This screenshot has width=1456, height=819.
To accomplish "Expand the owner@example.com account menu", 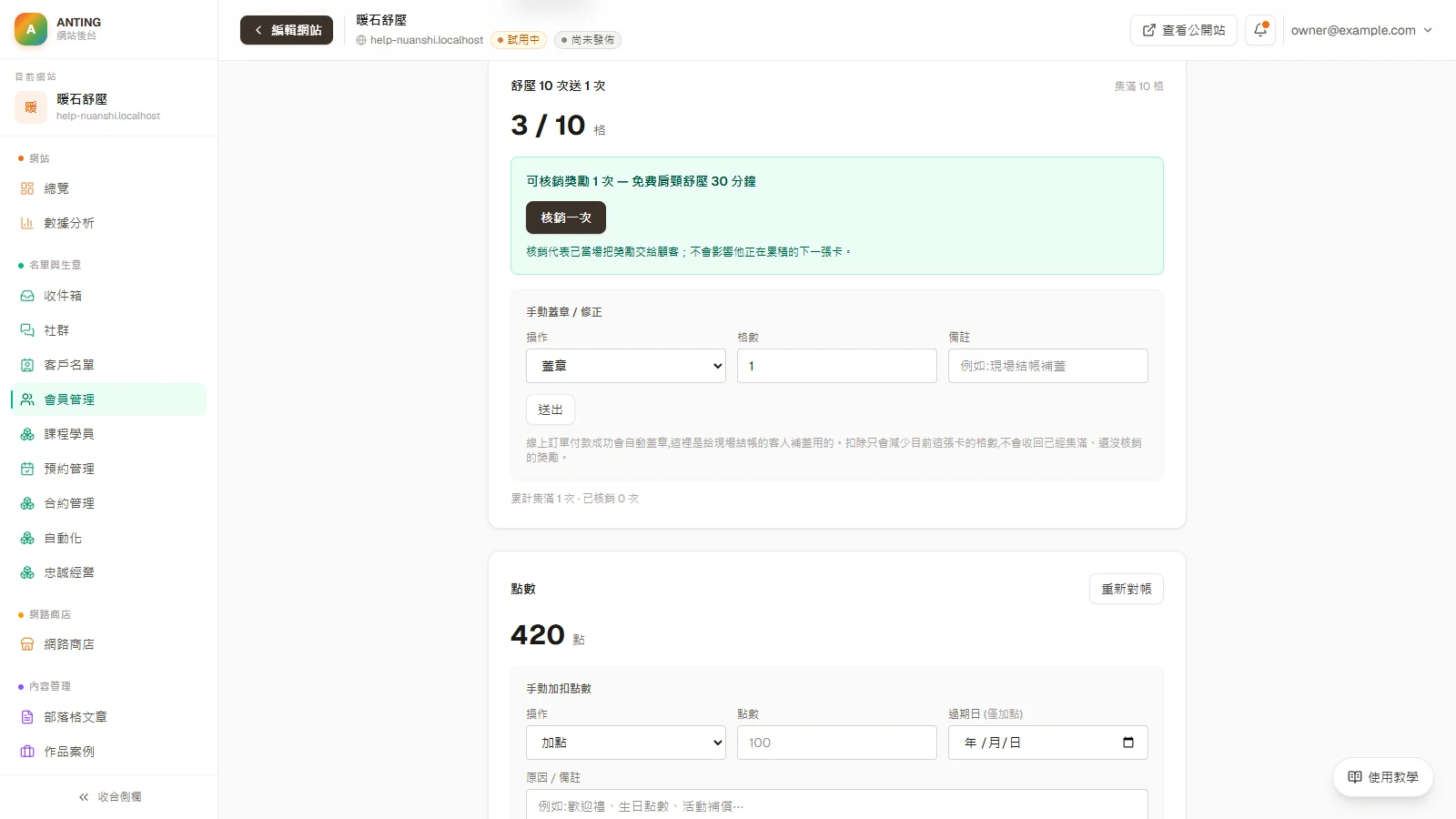I will (1361, 30).
